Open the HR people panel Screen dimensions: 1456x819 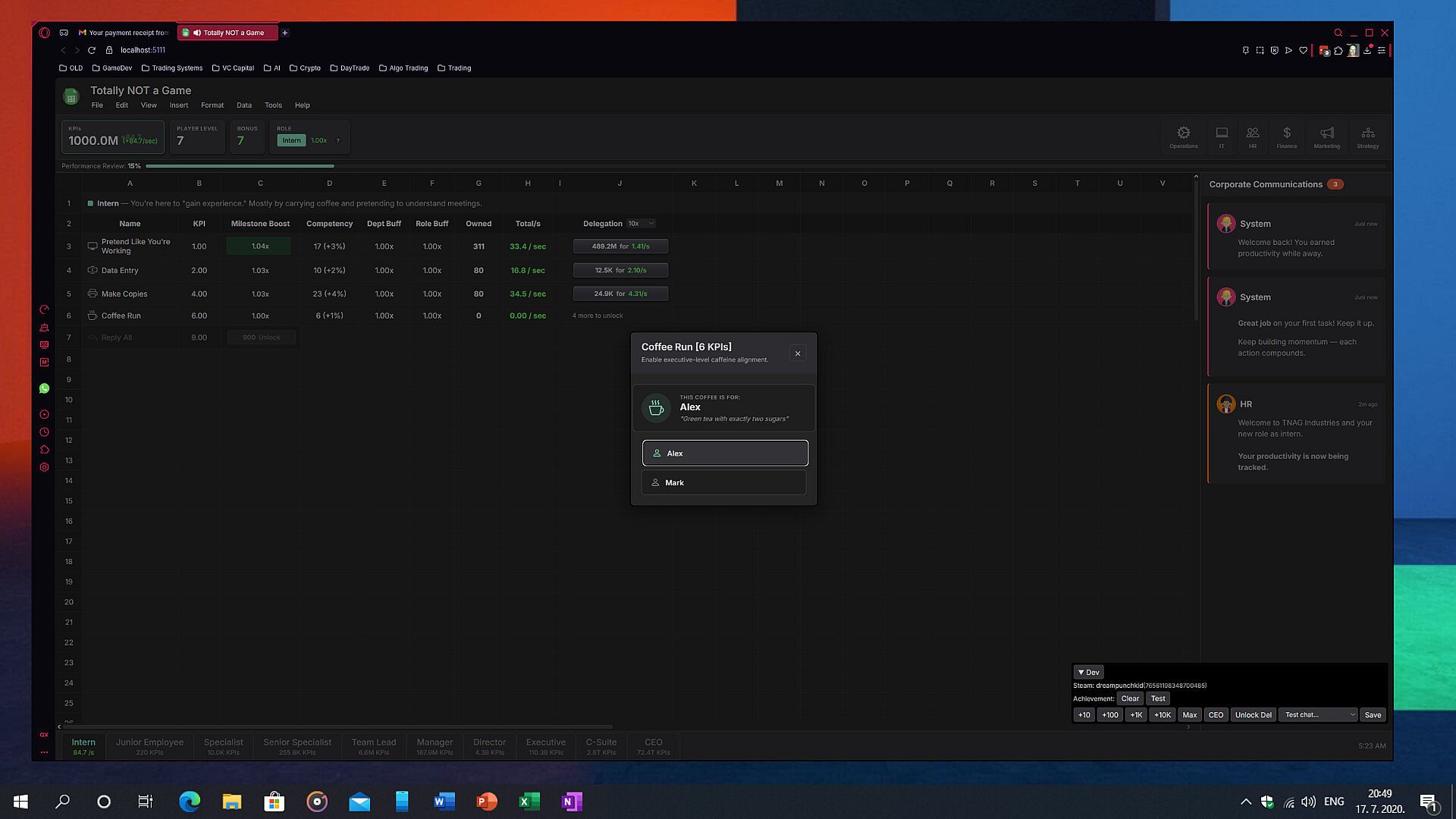(x=1253, y=136)
